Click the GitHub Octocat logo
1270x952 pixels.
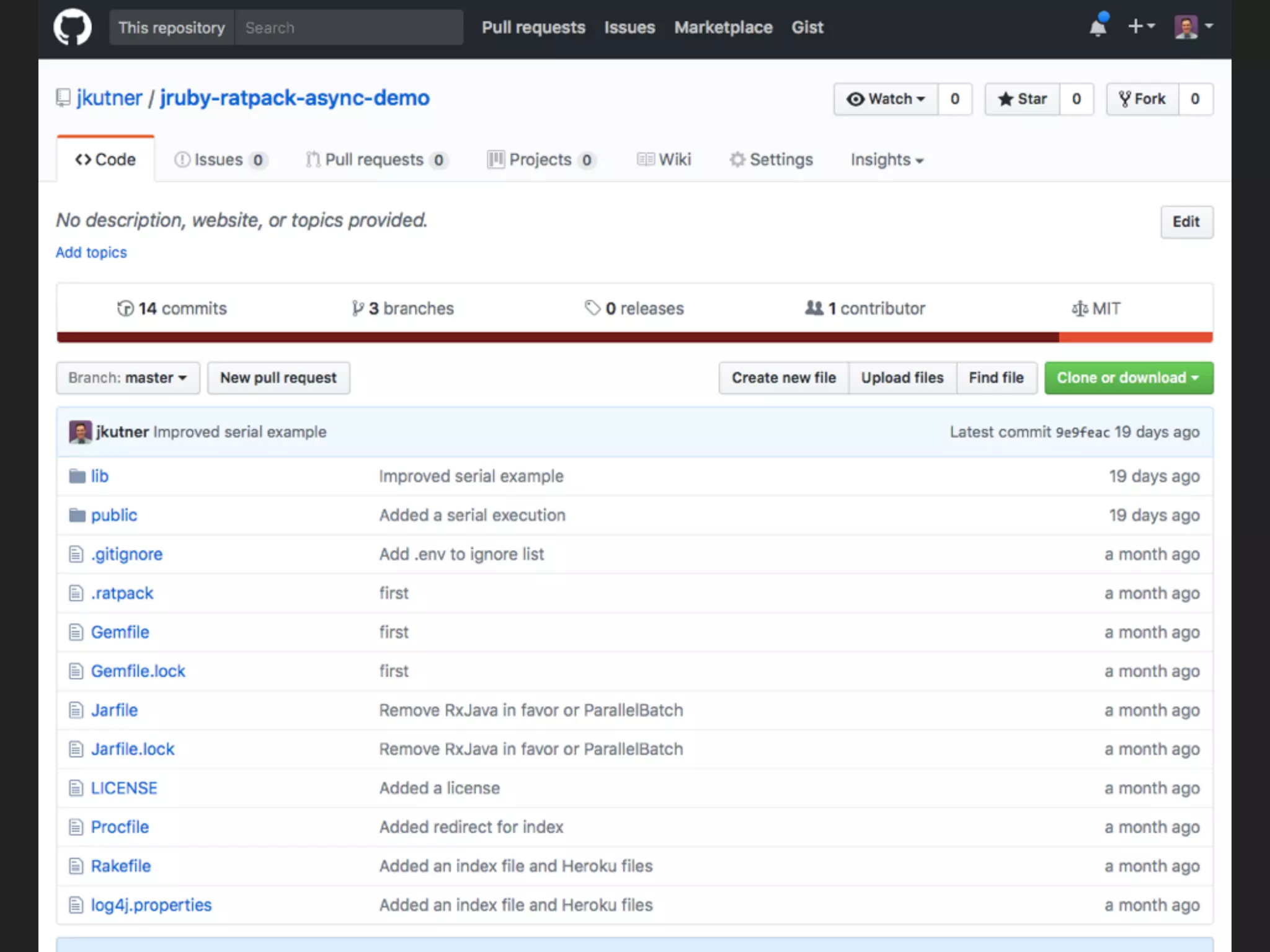click(73, 27)
